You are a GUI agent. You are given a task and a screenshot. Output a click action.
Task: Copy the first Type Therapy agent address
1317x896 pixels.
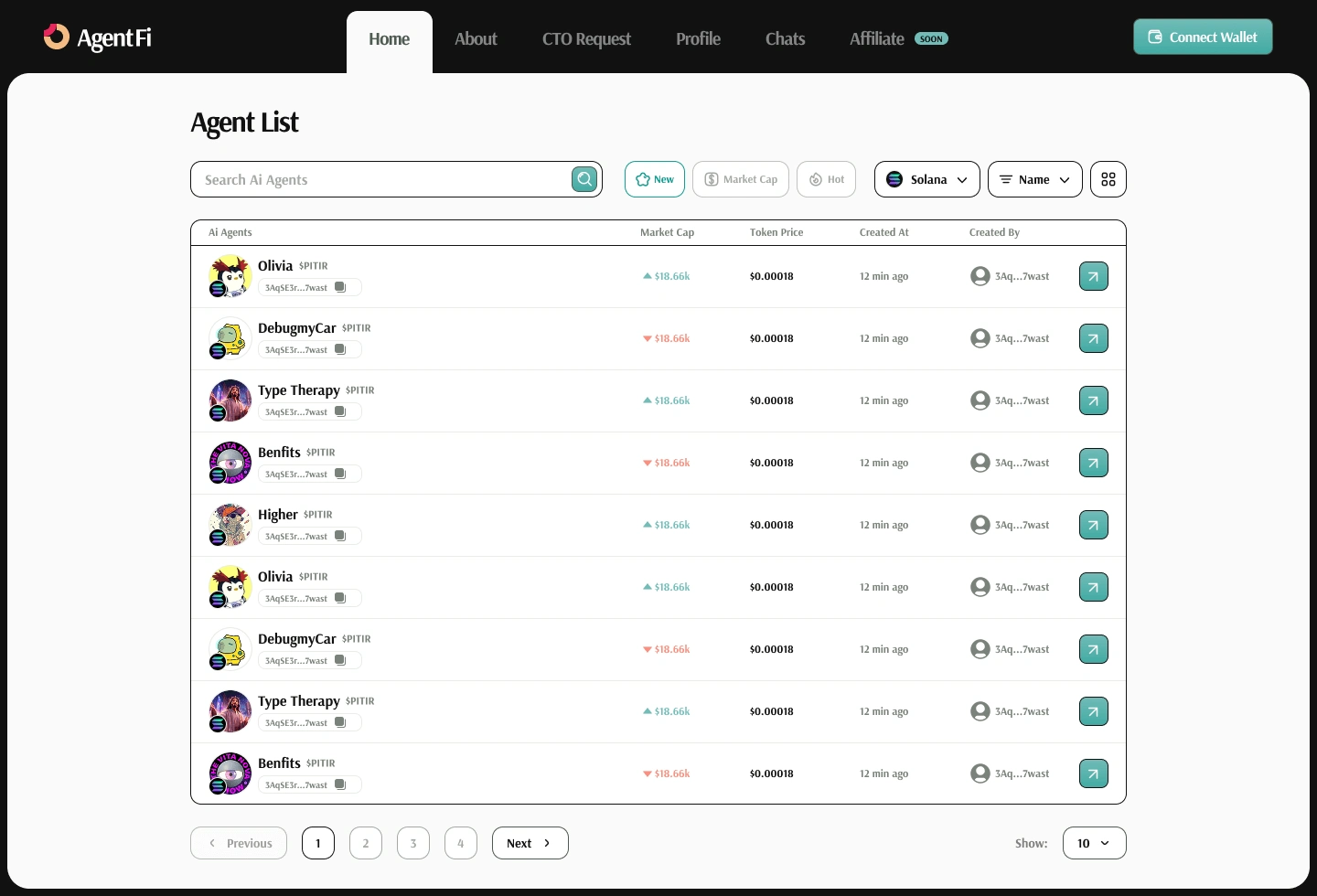tap(340, 411)
